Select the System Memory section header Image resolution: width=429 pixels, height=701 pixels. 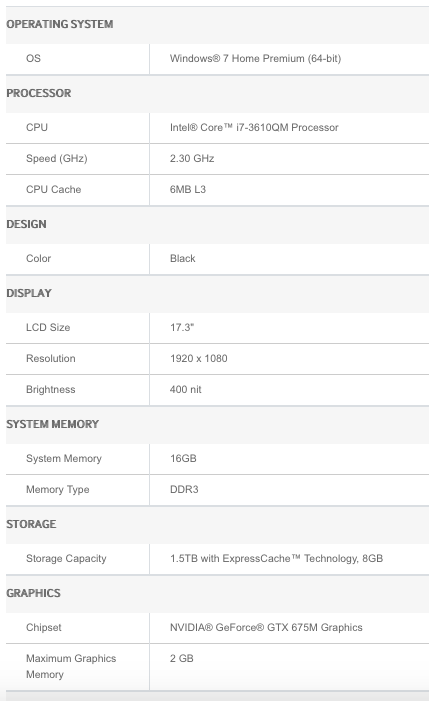point(52,424)
